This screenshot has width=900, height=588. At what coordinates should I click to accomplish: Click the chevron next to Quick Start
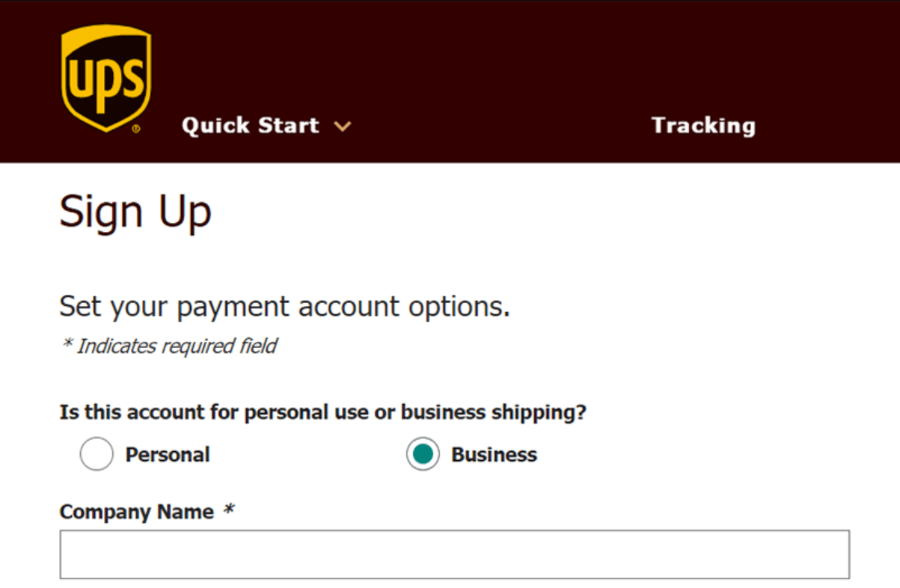click(342, 126)
